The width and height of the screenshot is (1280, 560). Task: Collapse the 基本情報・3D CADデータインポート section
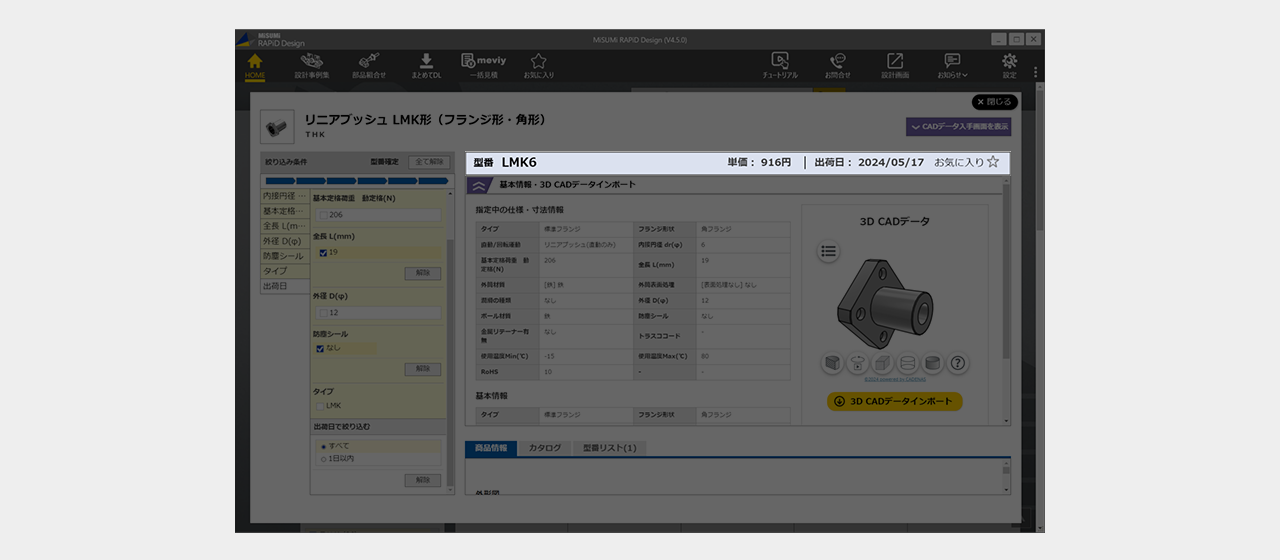[479, 185]
